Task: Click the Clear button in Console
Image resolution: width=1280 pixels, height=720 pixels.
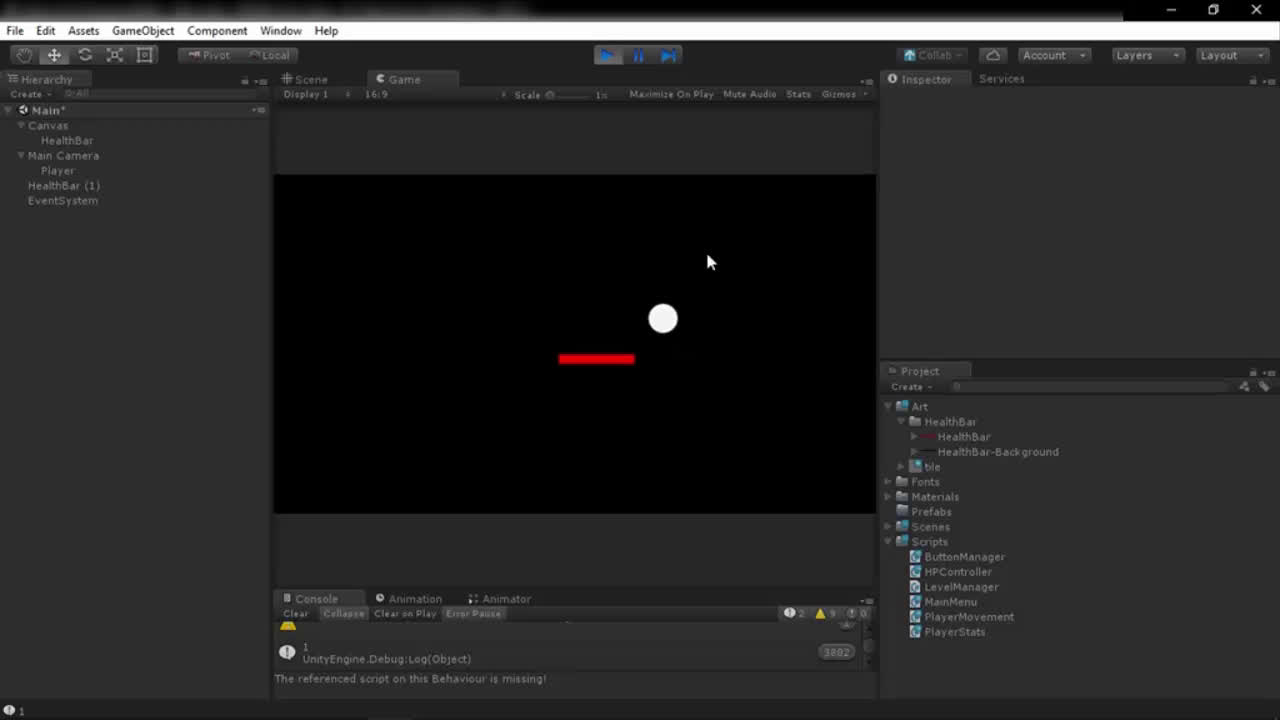Action: [x=296, y=613]
